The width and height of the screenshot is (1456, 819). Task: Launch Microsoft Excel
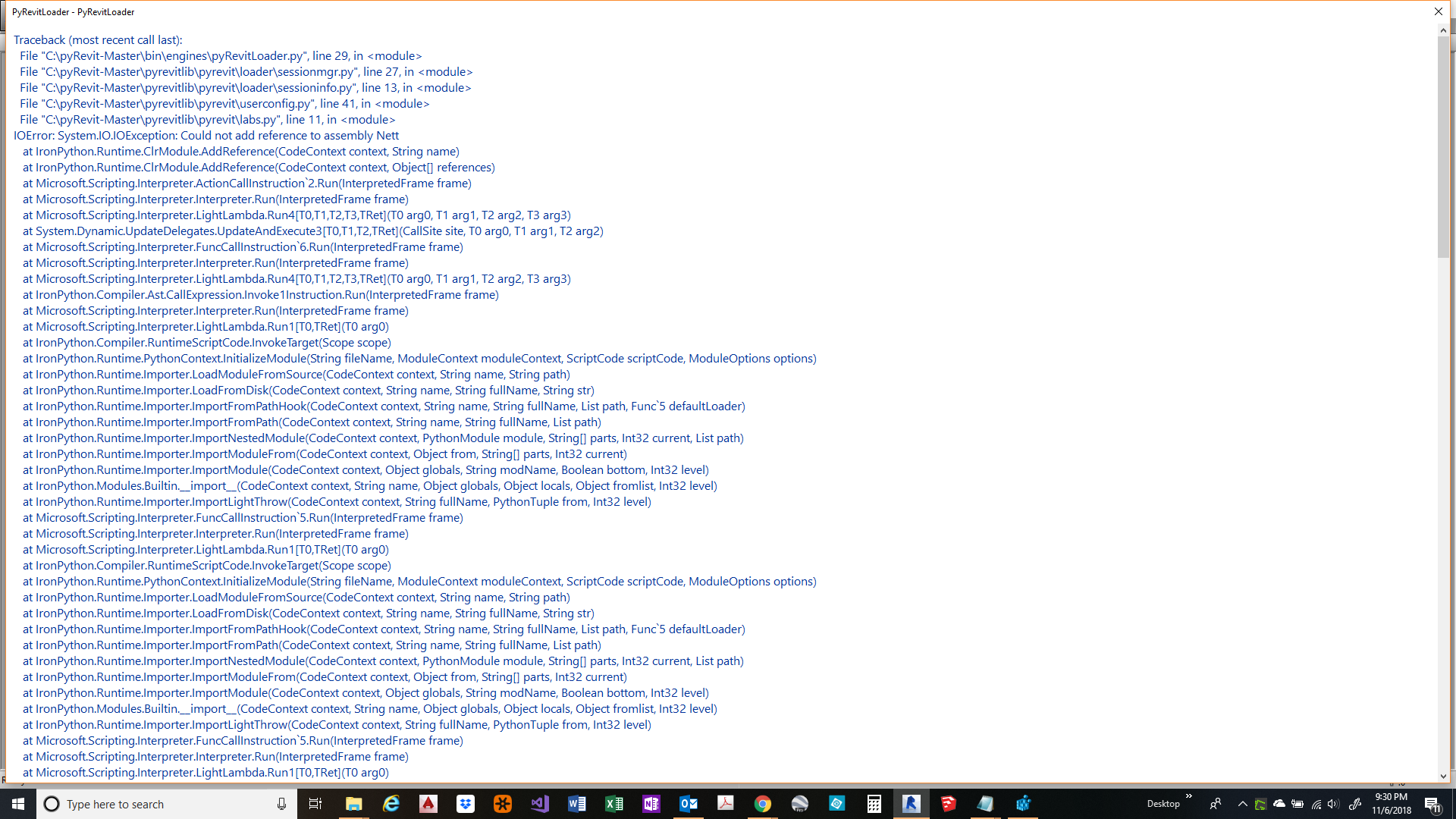pyautogui.click(x=613, y=804)
